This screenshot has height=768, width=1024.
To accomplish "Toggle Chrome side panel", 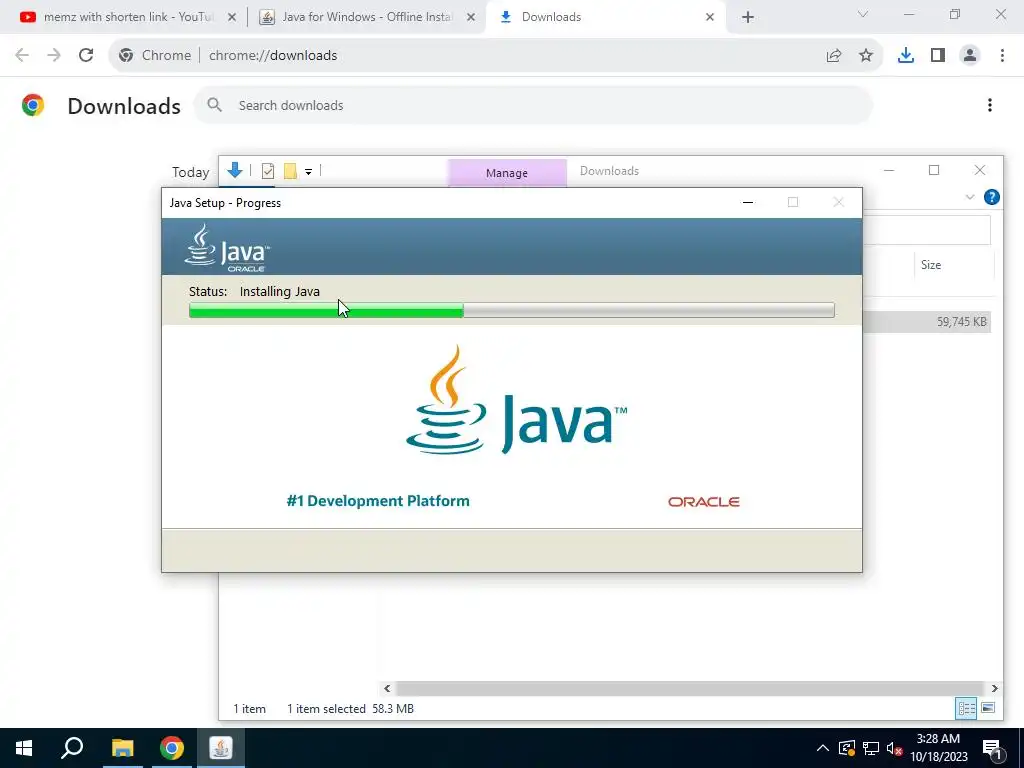I will pos(938,56).
